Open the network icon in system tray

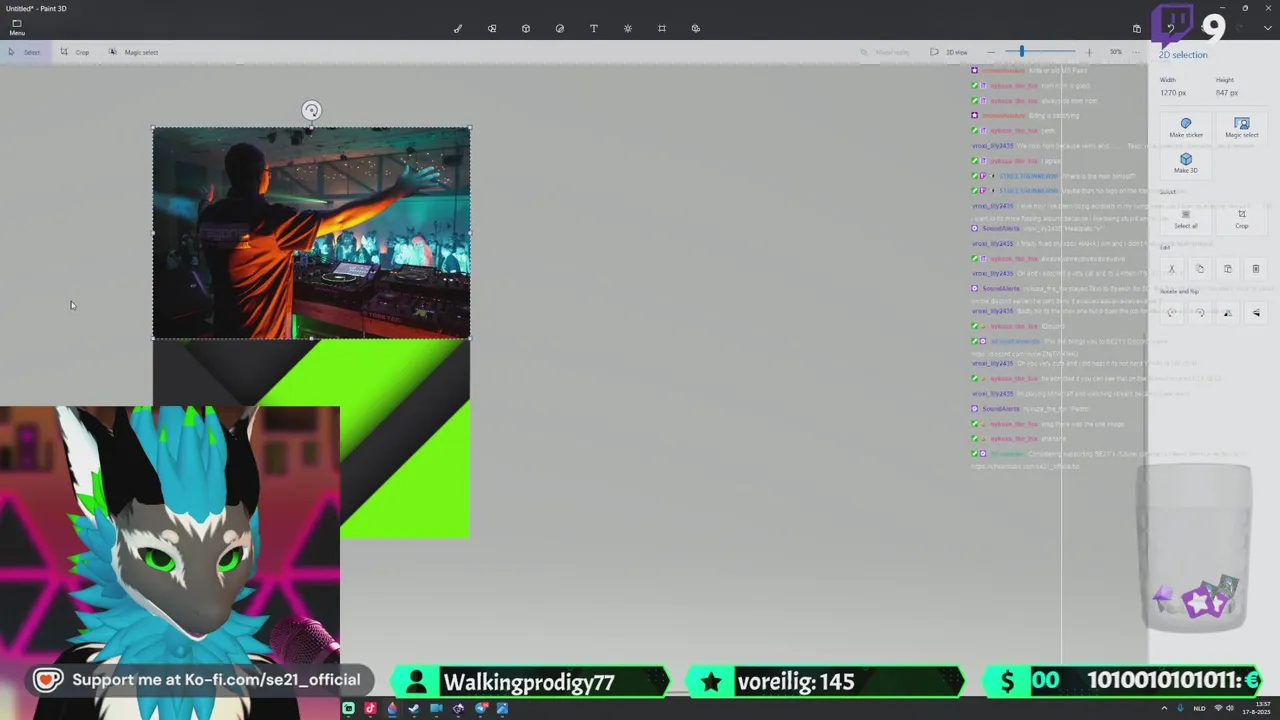tap(1217, 708)
